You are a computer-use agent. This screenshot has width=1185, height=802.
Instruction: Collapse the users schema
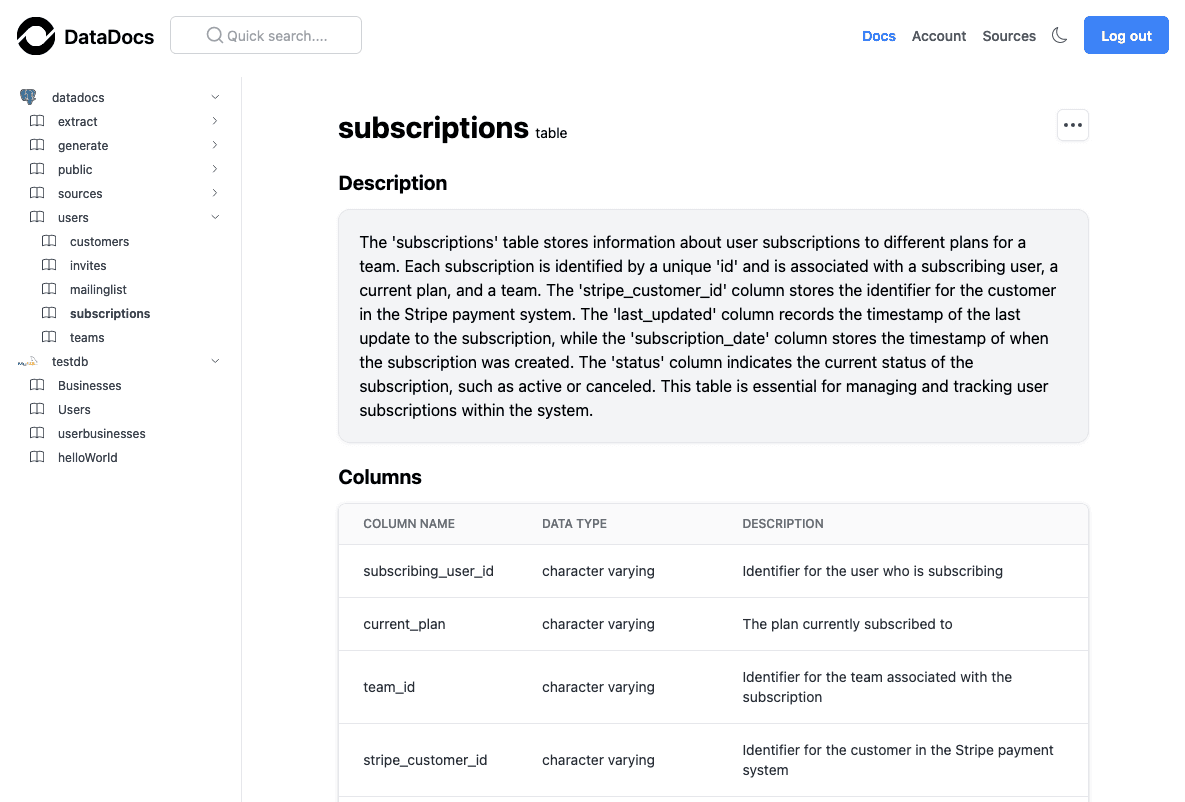point(215,217)
